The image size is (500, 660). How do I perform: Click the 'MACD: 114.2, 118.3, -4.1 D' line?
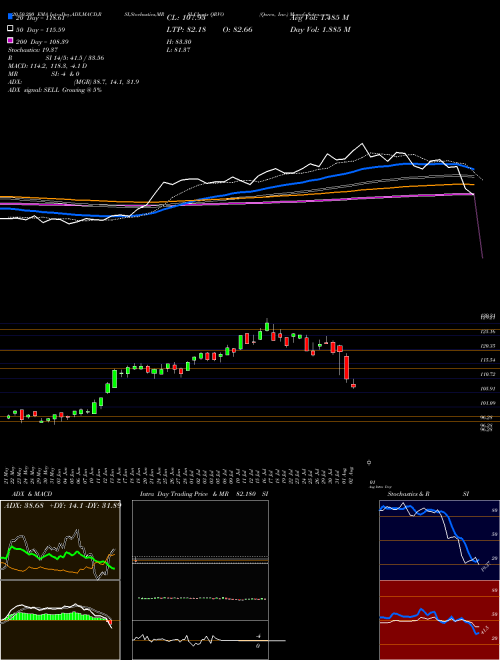(x=48, y=66)
